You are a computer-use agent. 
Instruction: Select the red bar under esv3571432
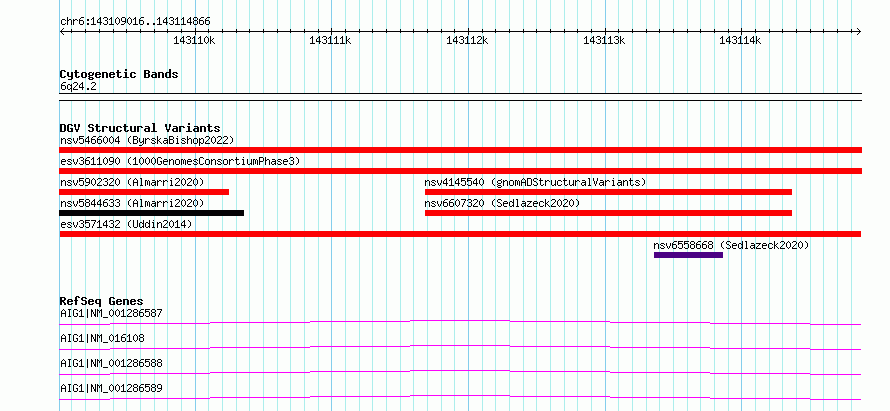(460, 234)
